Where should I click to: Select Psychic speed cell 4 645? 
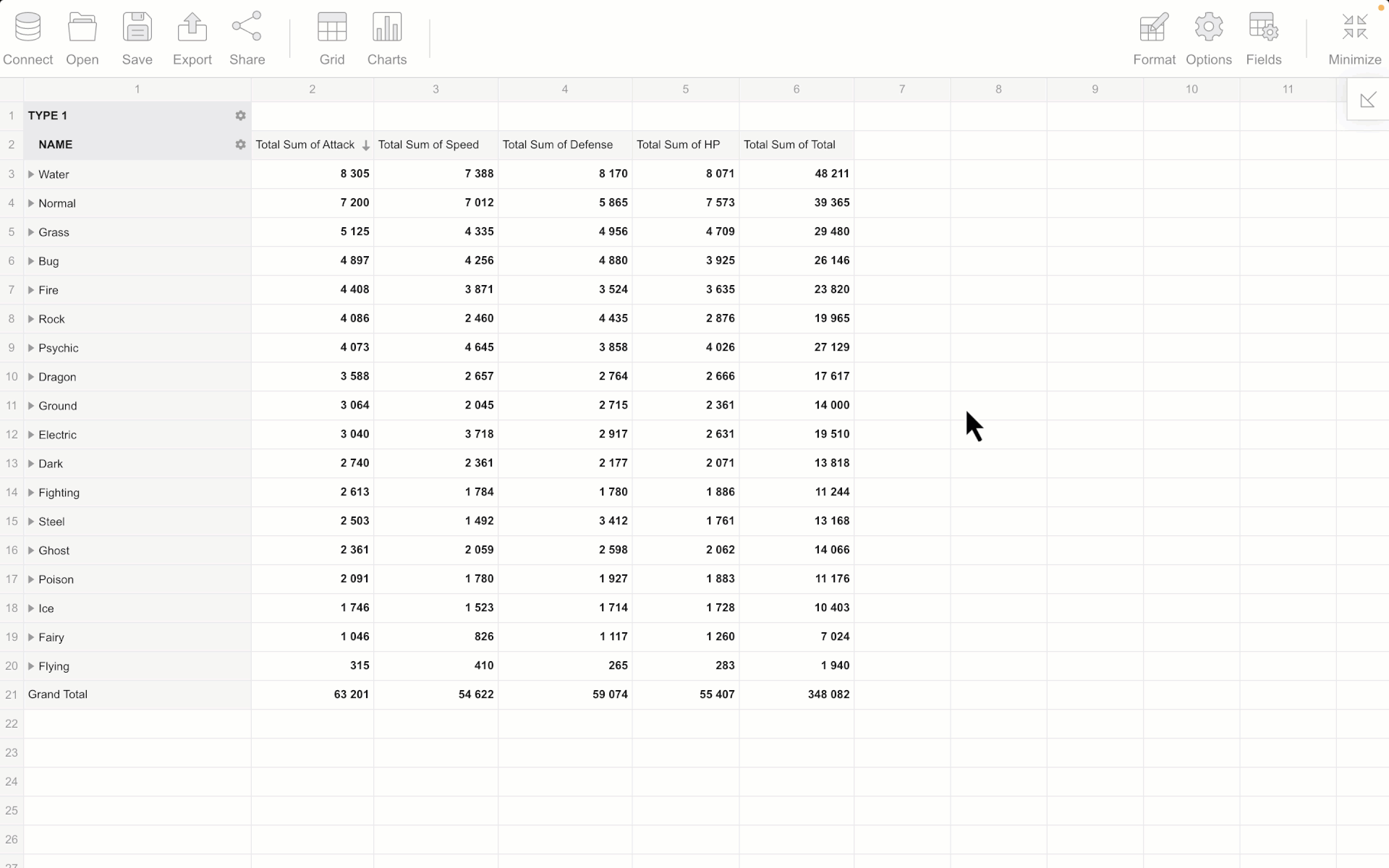[436, 347]
